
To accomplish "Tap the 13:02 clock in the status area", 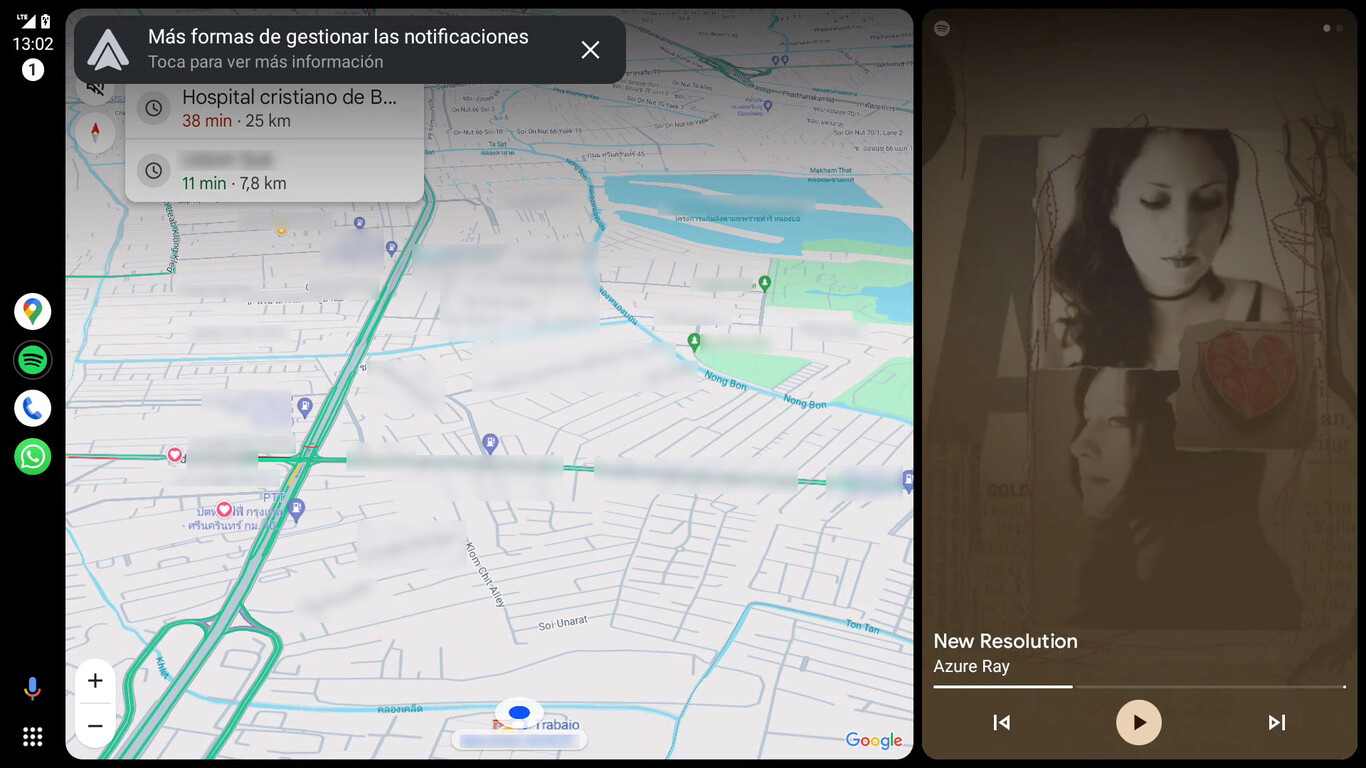I will pyautogui.click(x=33, y=45).
